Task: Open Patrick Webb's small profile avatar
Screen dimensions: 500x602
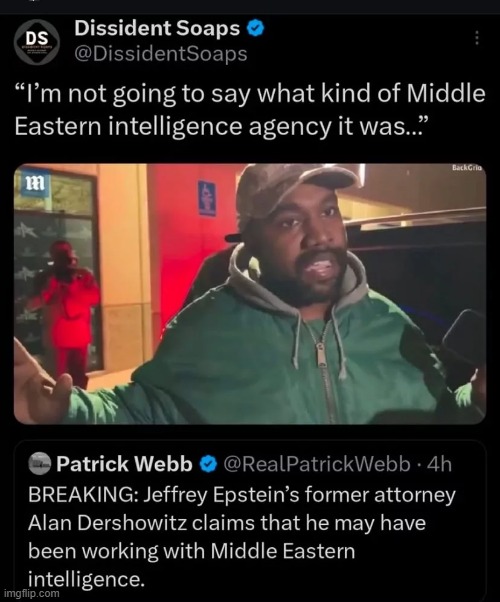Action: pyautogui.click(x=40, y=464)
